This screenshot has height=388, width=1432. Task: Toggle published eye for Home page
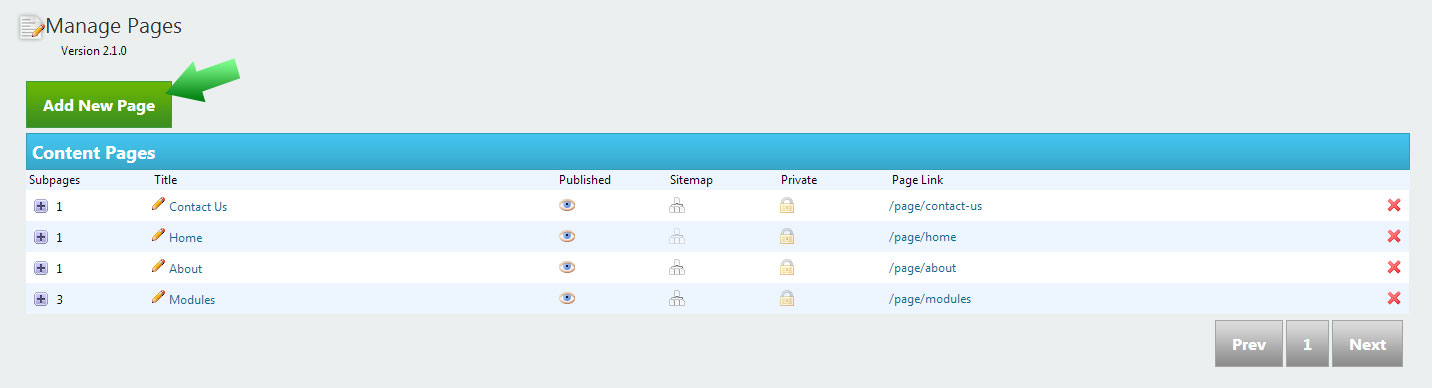pos(567,236)
